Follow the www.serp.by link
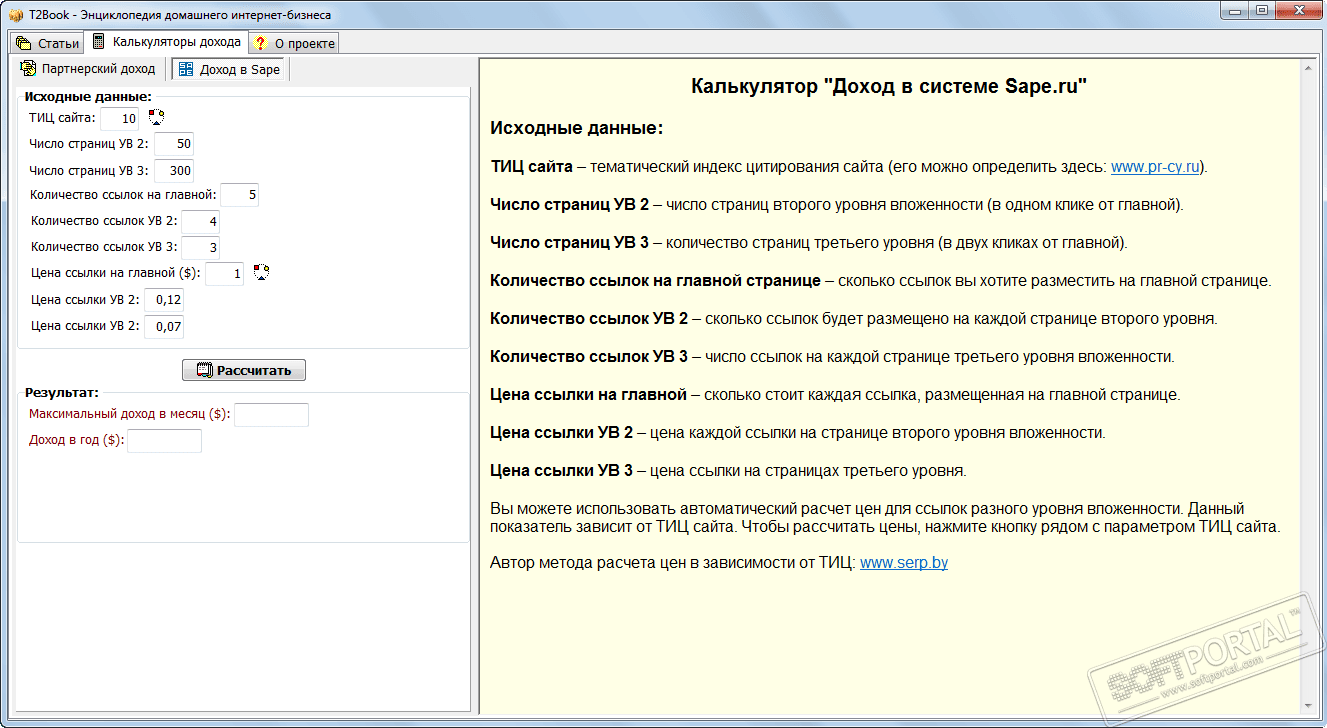Screen dimensions: 1327x728 [x=904, y=563]
